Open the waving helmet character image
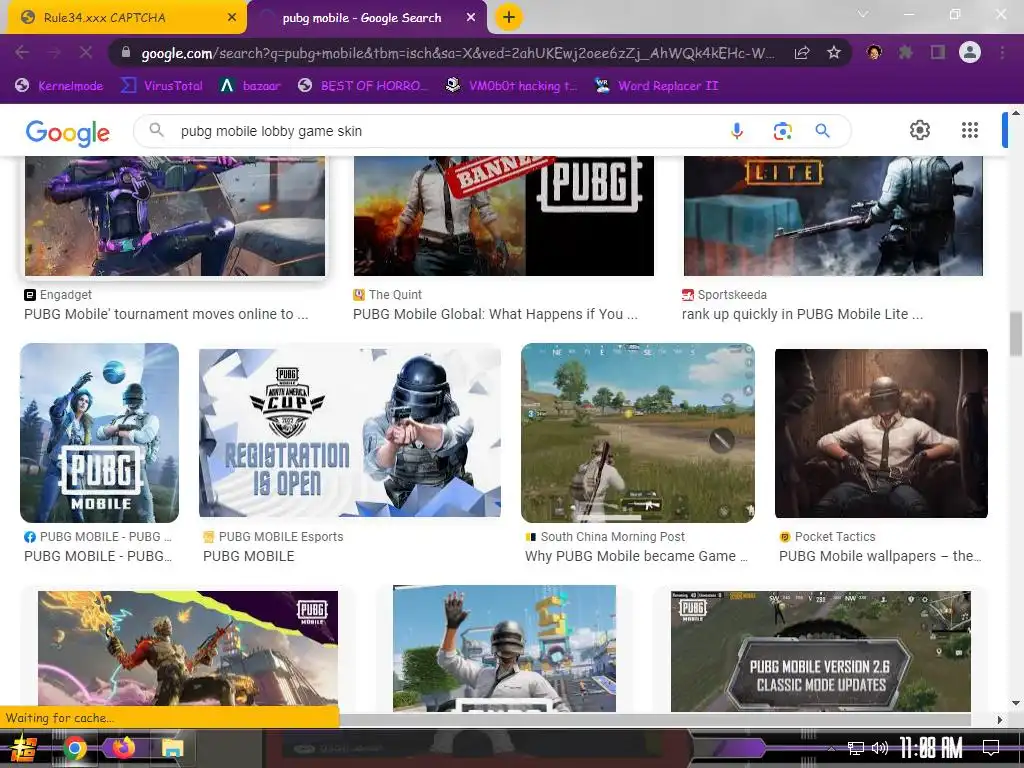This screenshot has width=1024, height=768. (x=504, y=648)
